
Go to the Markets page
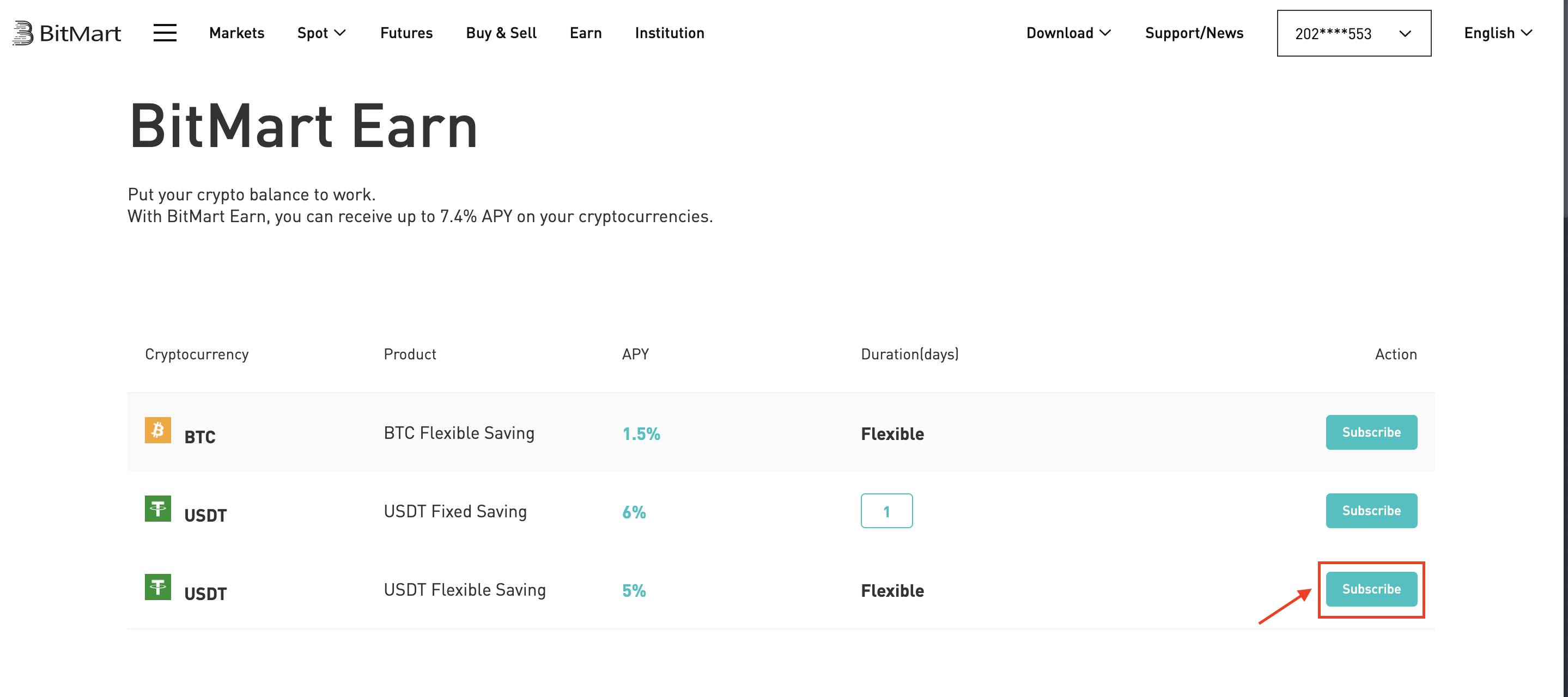click(237, 33)
